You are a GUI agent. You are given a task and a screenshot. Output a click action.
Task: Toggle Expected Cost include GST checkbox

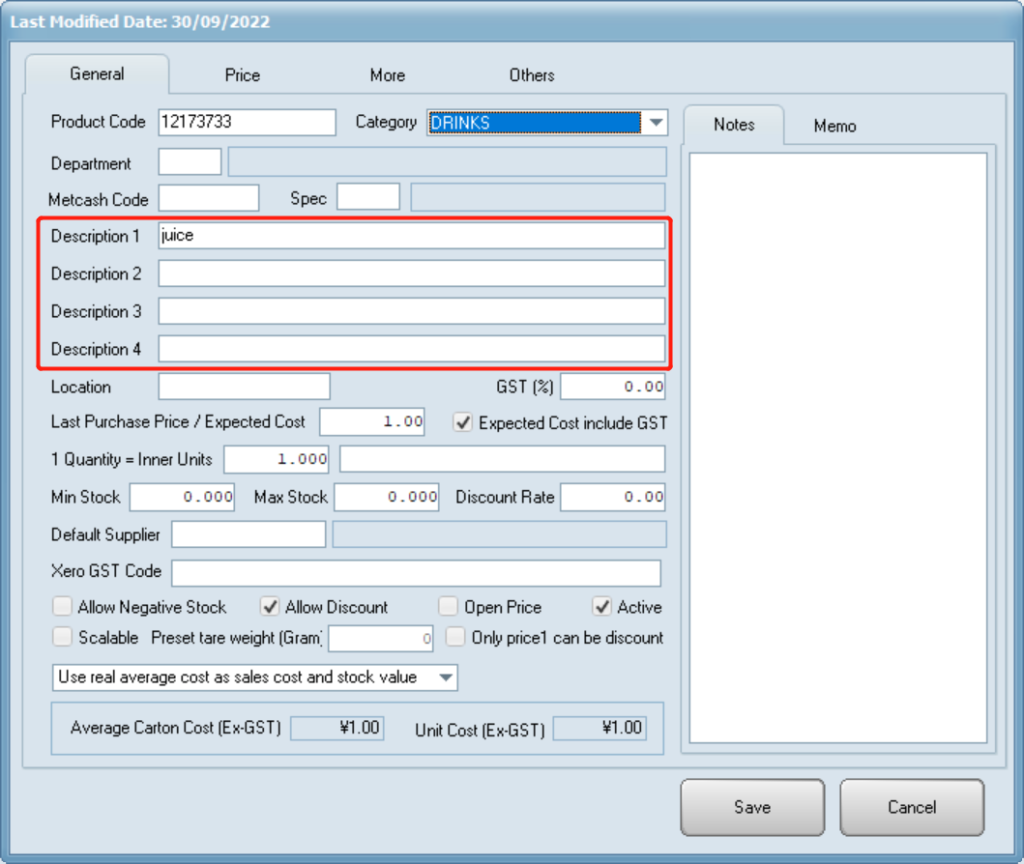click(x=463, y=423)
